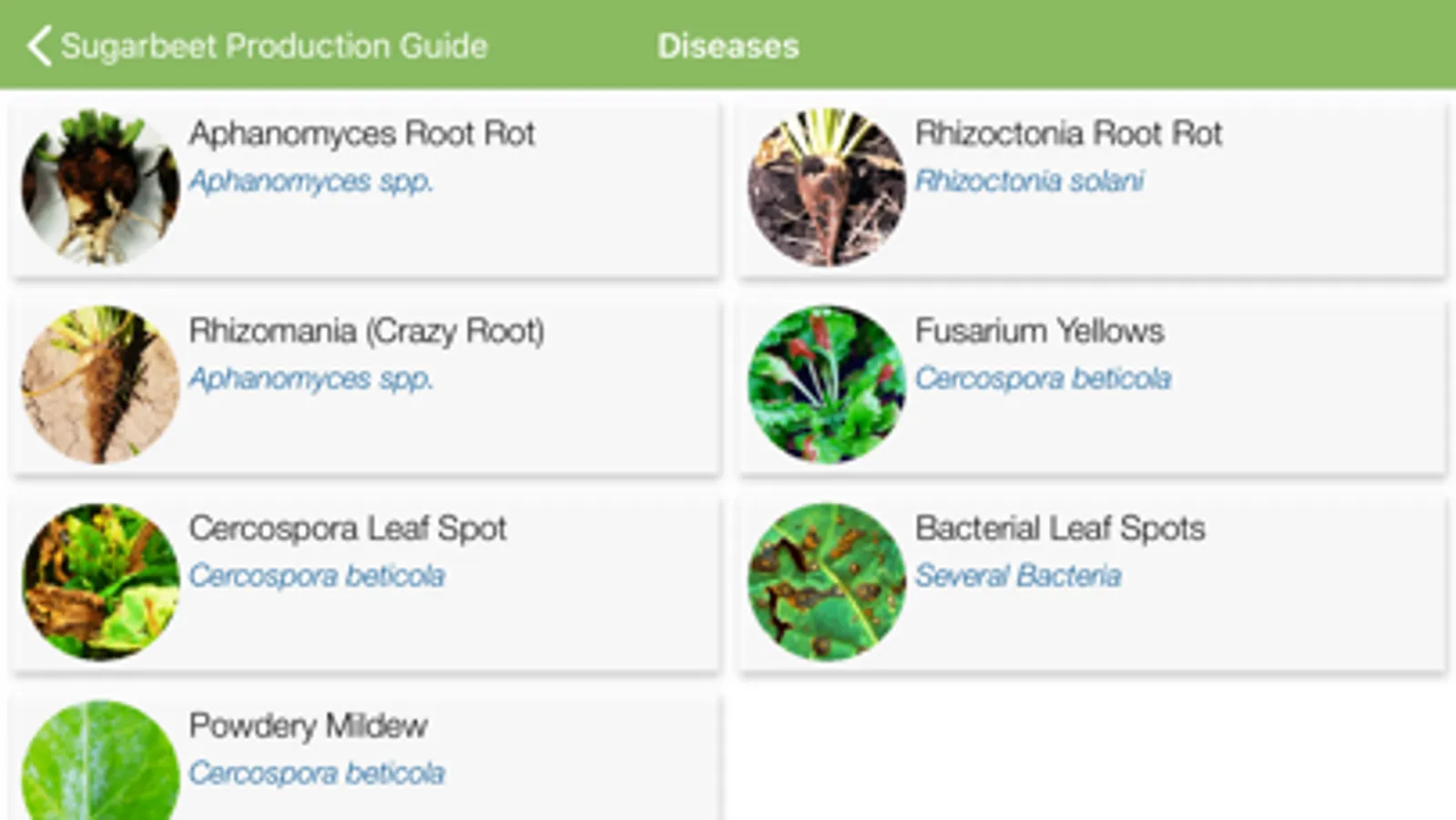Select the Cercospora Leaf Spot picture
1456x820 pixels.
100,581
